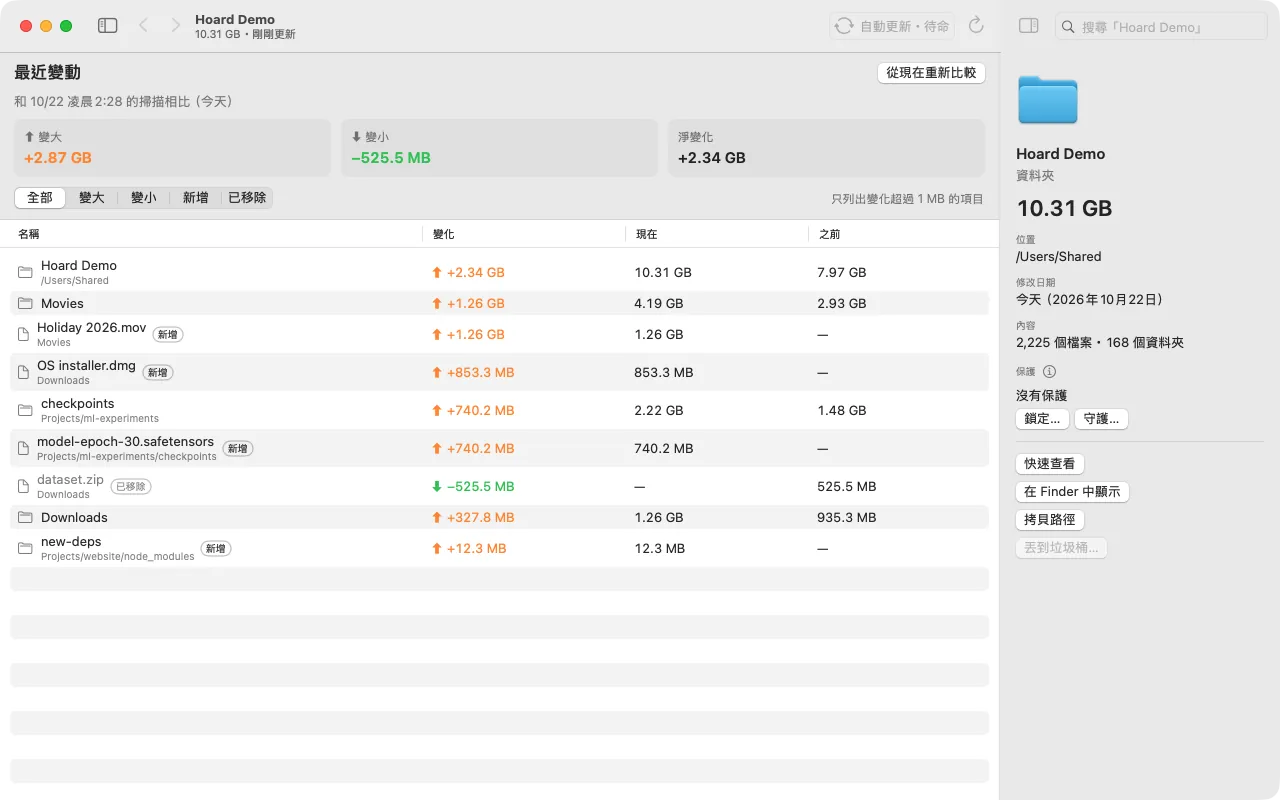
Task: Click the checkpoints row folder icon
Action: click(25, 410)
